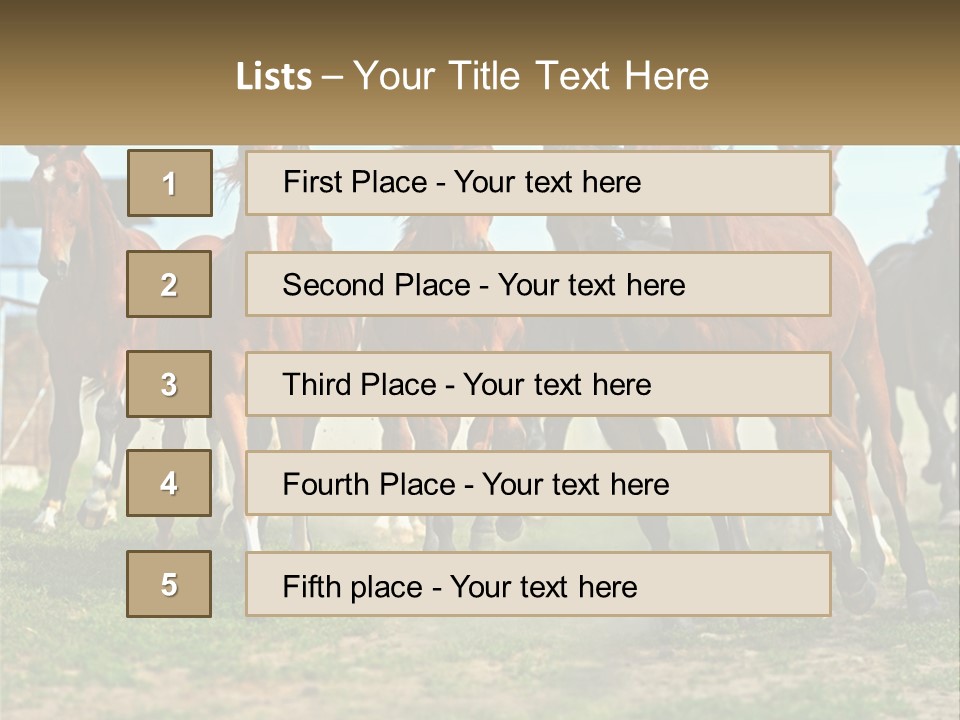Select the dark horse on the right edge
The width and height of the screenshot is (960, 720).
click(x=915, y=300)
